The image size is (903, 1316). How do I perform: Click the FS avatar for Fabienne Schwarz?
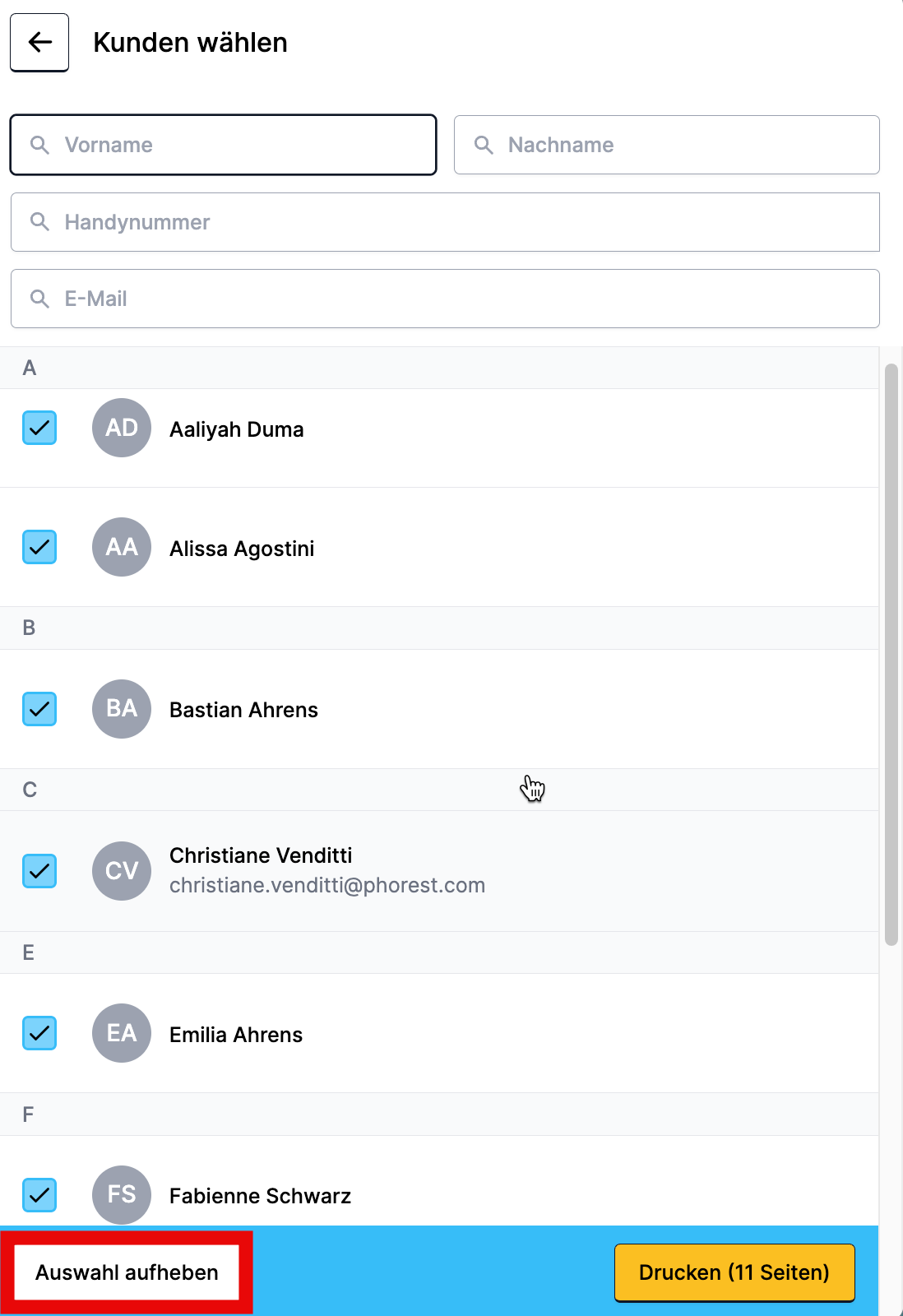tap(122, 1194)
